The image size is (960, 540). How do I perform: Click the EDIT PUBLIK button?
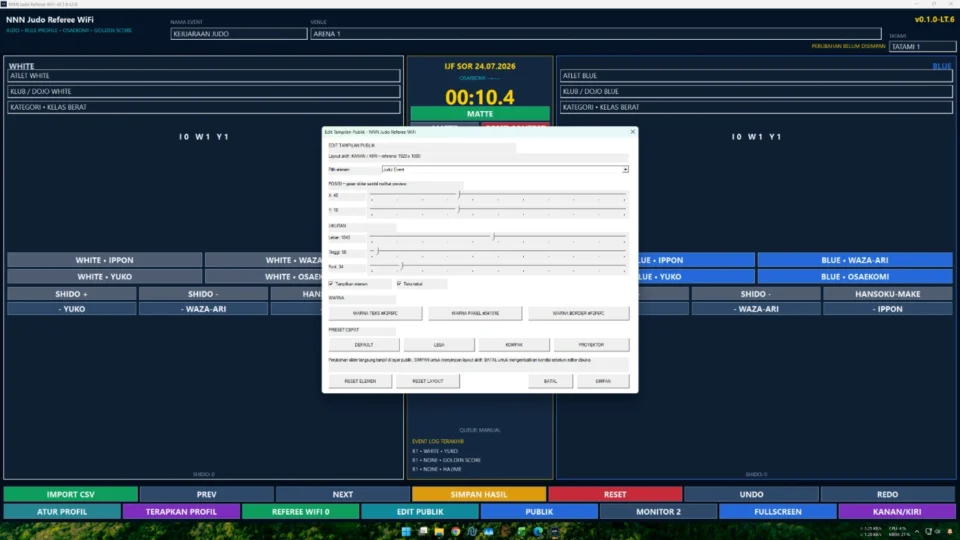(420, 511)
